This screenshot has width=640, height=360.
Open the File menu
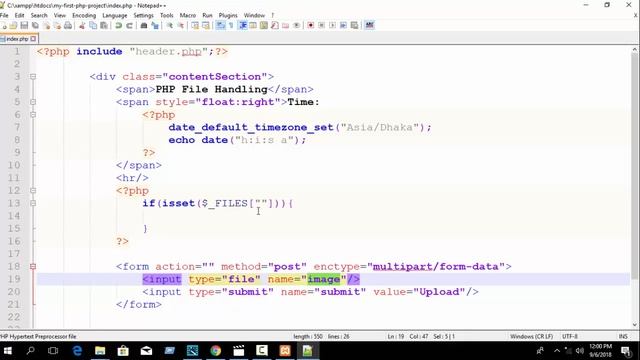pyautogui.click(x=4, y=15)
